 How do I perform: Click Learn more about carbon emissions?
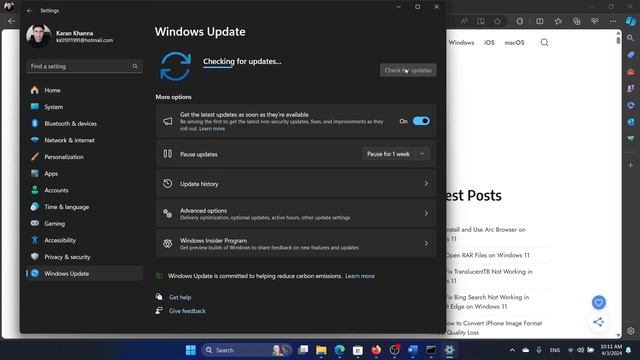pyautogui.click(x=360, y=276)
